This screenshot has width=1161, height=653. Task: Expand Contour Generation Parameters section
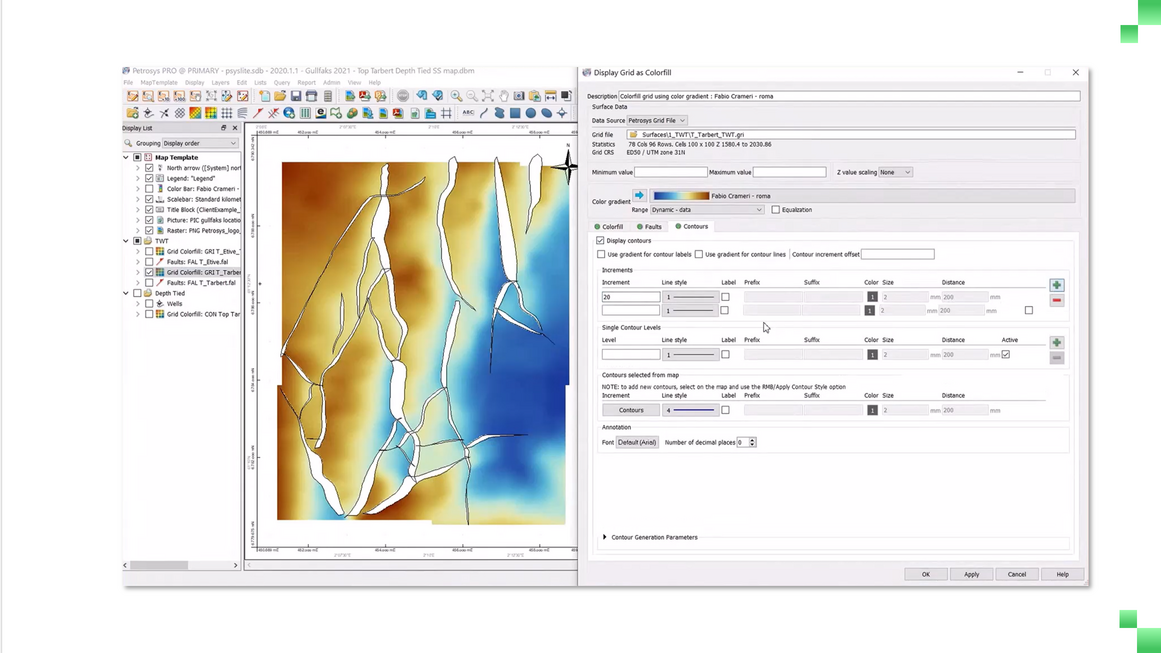605,537
